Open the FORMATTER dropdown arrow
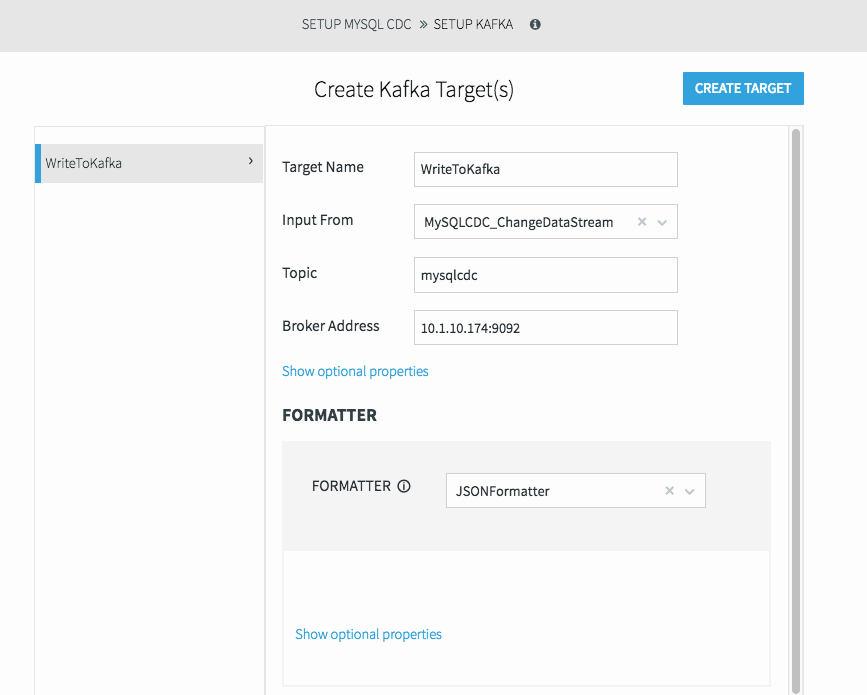 tap(690, 491)
